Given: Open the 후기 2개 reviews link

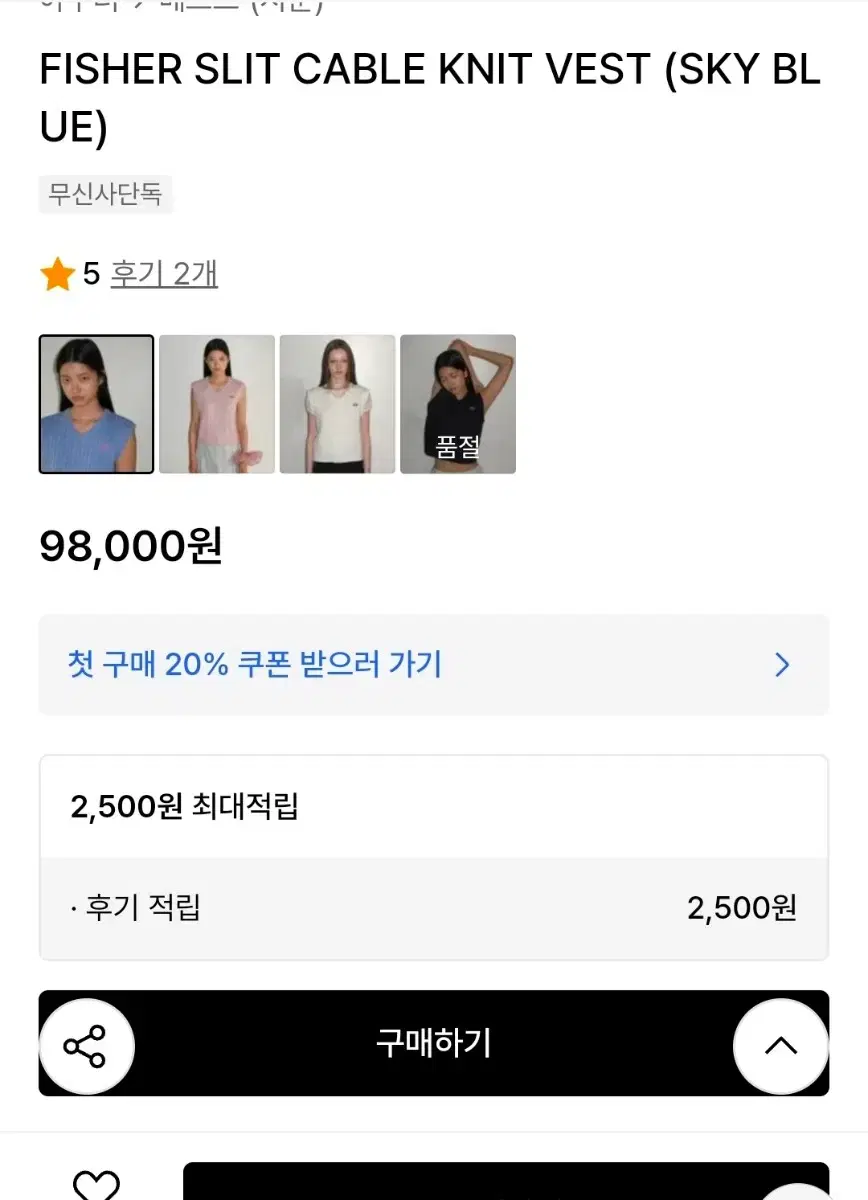Looking at the screenshot, I should 164,274.
